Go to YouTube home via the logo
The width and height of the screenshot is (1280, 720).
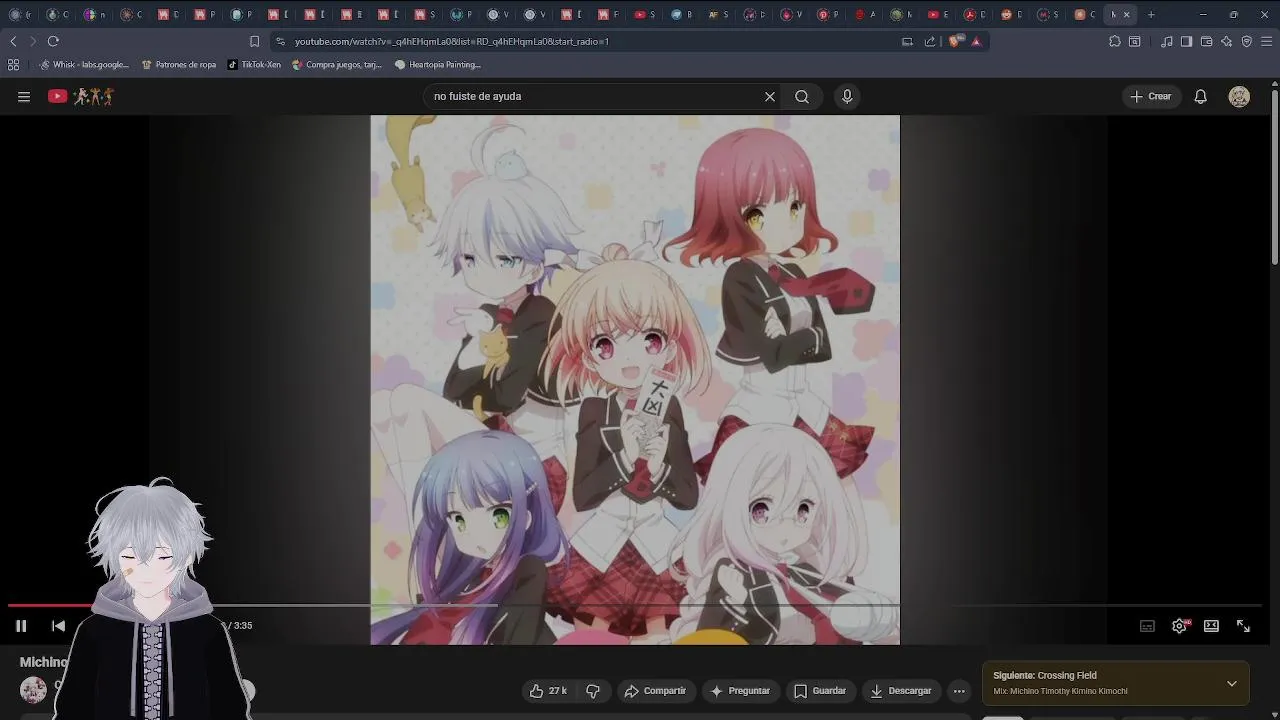[81, 96]
